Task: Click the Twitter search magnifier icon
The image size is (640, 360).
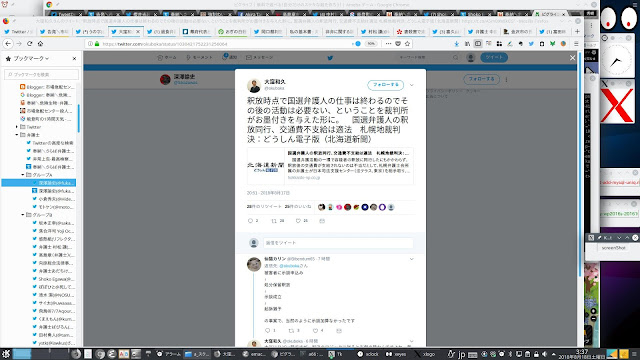Action: pyautogui.click(x=456, y=58)
